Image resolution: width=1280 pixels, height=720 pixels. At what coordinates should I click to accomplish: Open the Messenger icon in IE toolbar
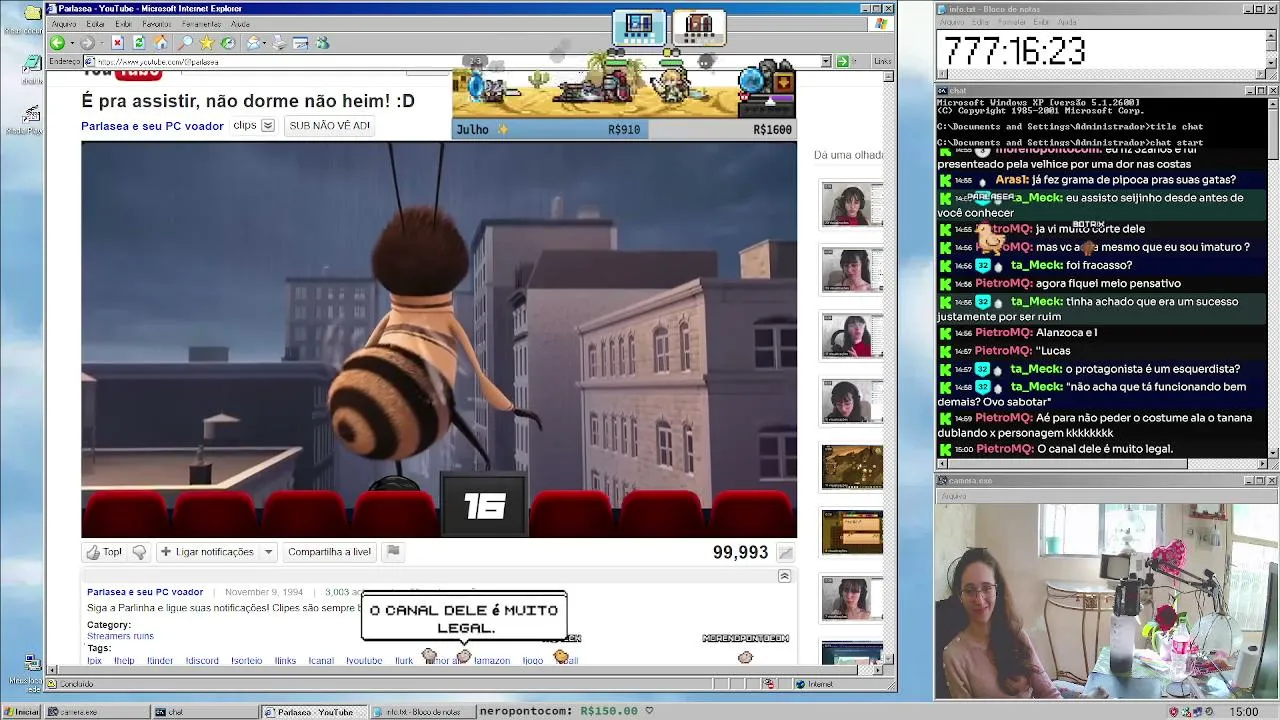[322, 43]
